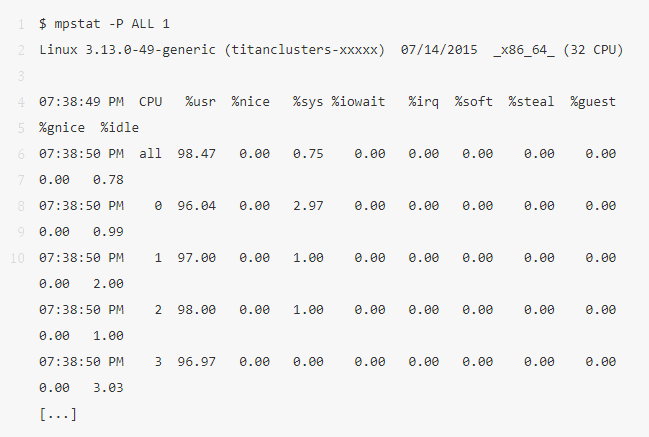Click the word all in CPU column
This screenshot has width=649, height=437.
tap(150, 153)
